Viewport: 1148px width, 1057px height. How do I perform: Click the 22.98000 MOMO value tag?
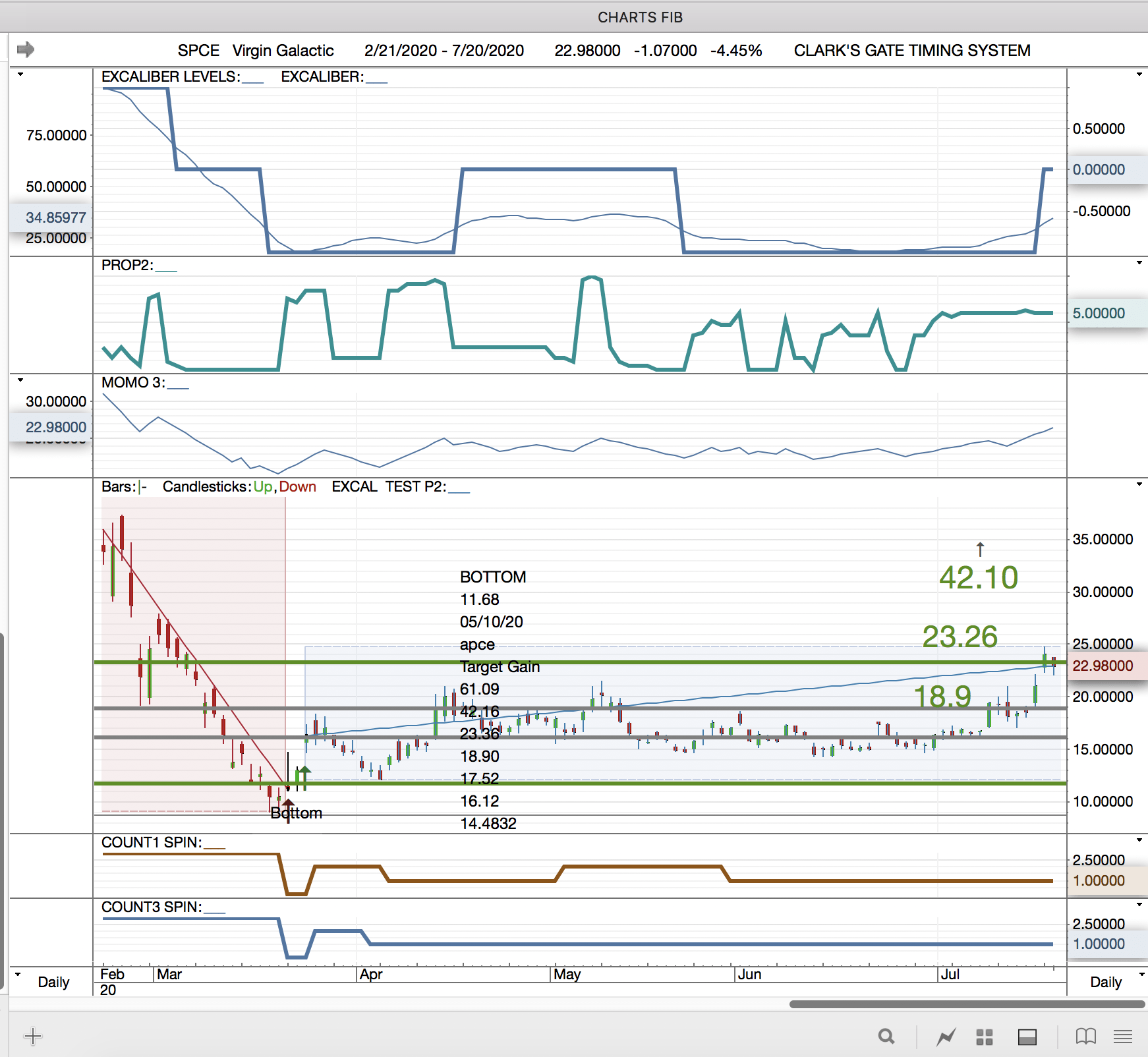click(51, 427)
